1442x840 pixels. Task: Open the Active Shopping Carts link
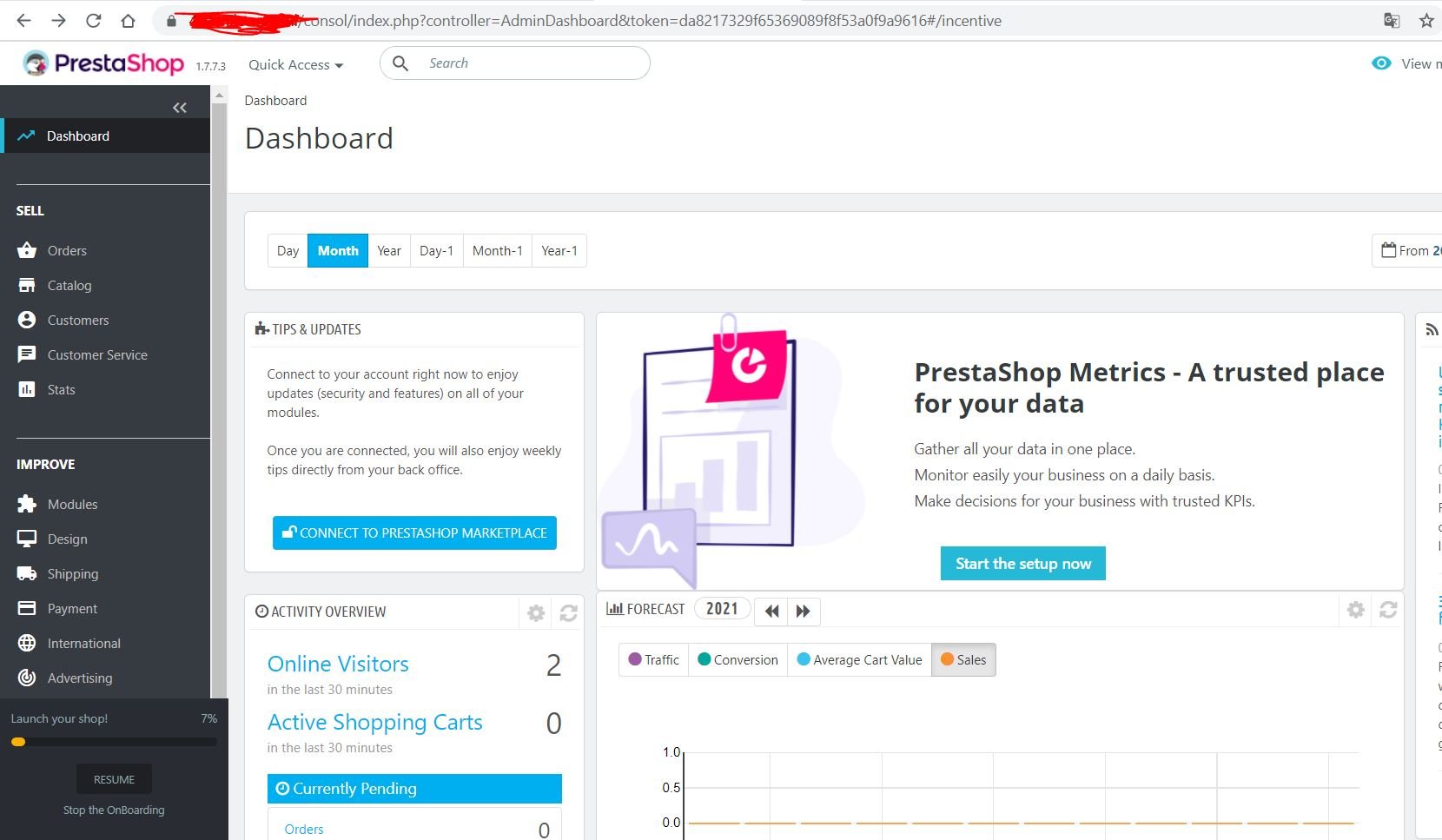[374, 722]
